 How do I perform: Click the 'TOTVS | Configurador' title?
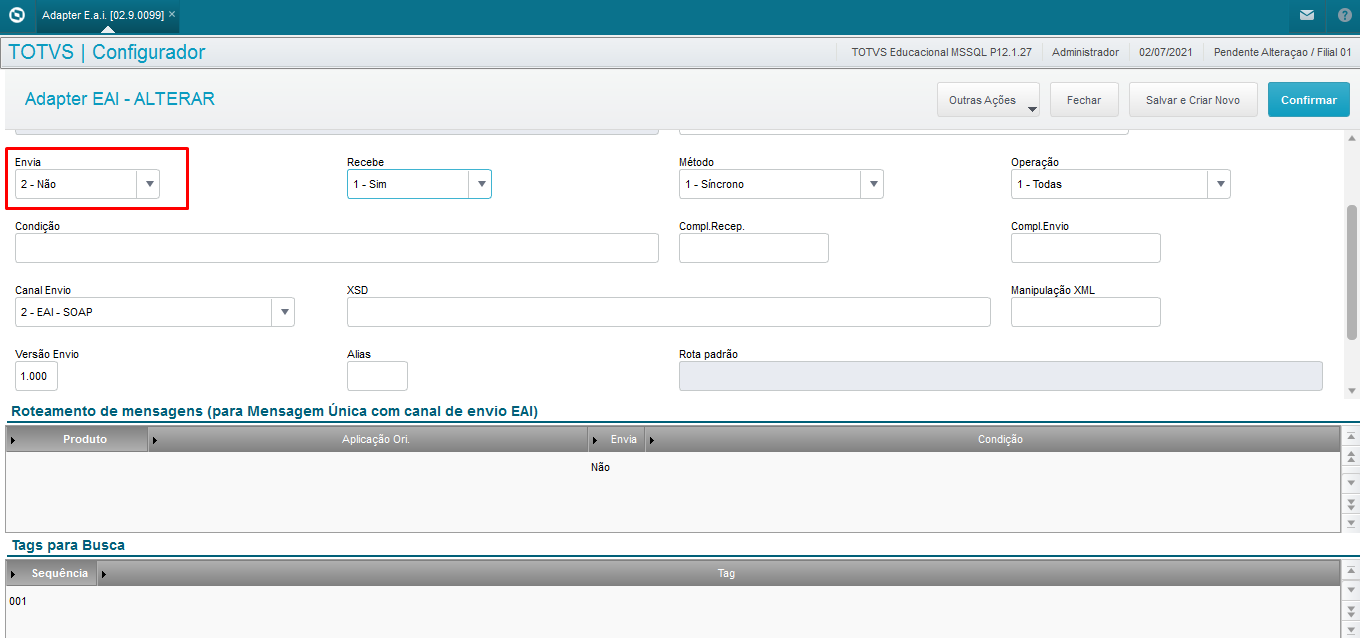[x=107, y=52]
